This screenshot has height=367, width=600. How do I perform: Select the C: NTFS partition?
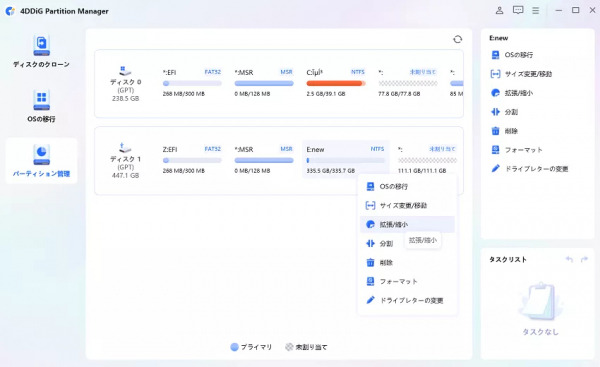click(336, 83)
